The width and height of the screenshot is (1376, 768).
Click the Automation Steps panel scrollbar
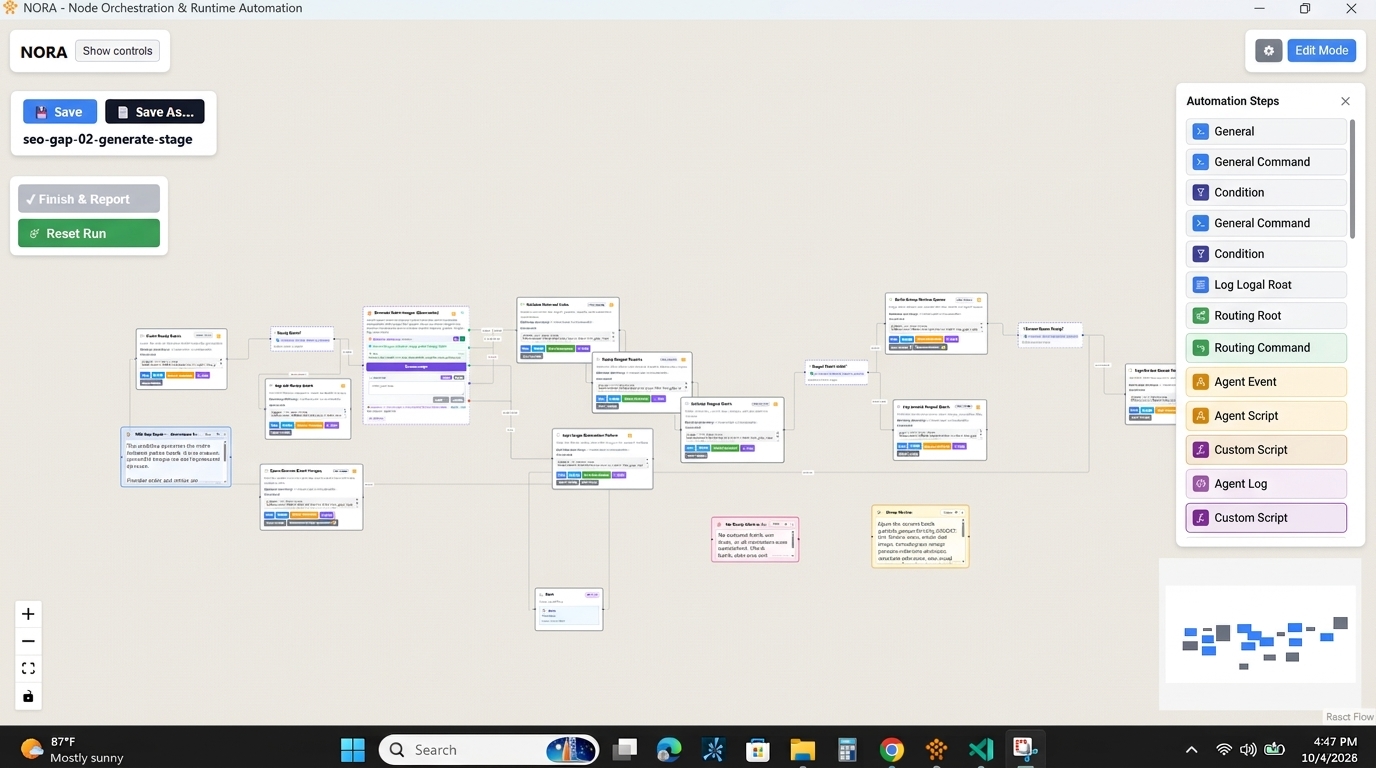pyautogui.click(x=1352, y=180)
